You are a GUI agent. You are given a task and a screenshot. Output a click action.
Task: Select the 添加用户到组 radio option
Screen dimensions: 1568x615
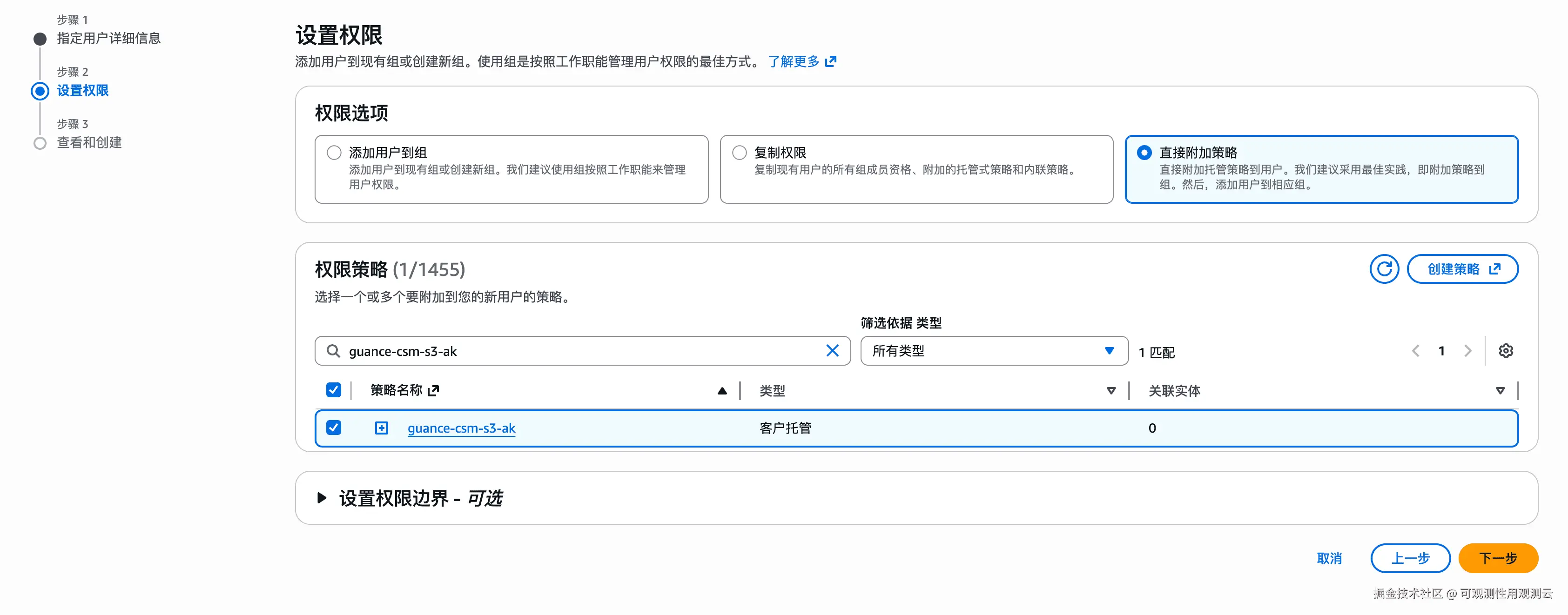(334, 153)
